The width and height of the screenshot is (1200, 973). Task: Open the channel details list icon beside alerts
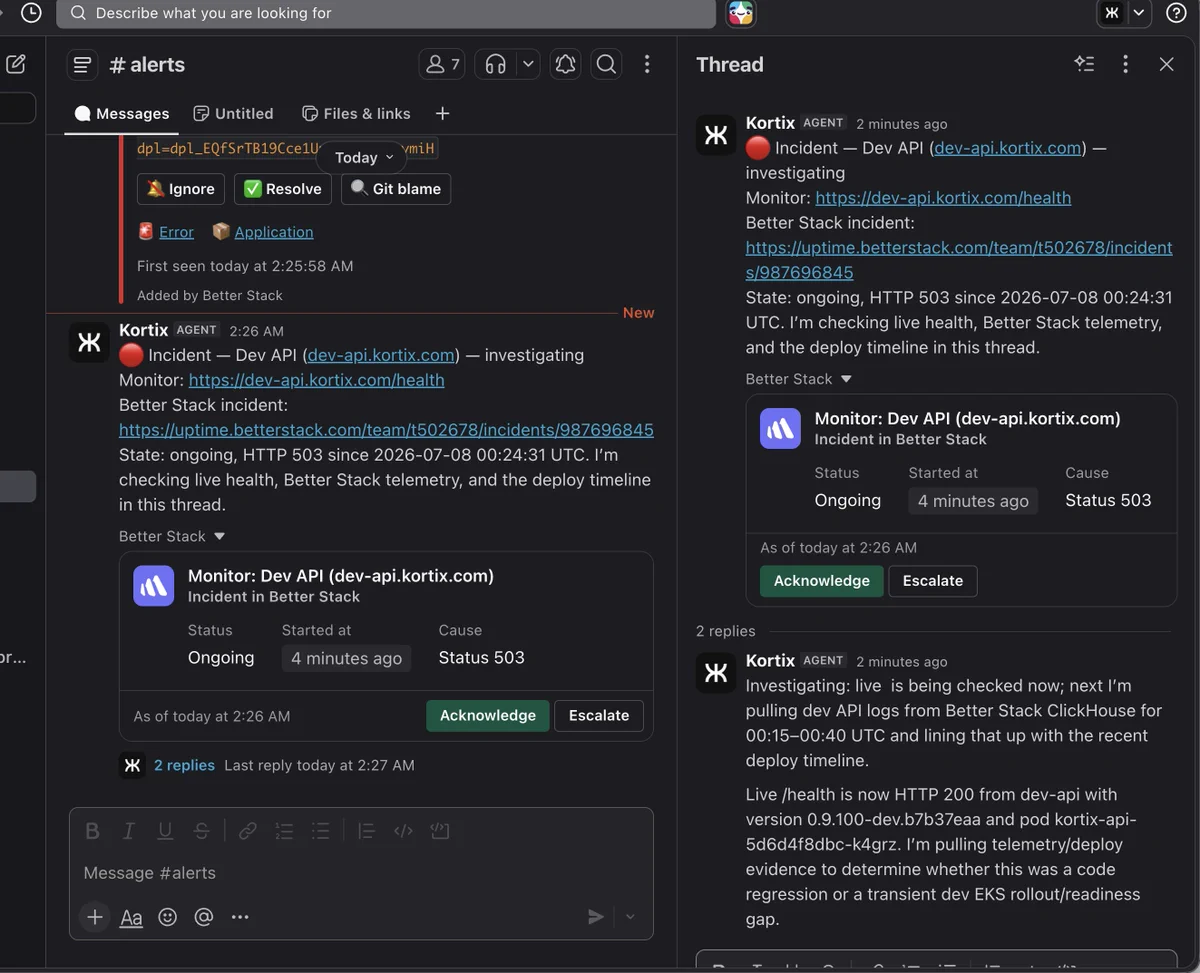coord(83,65)
